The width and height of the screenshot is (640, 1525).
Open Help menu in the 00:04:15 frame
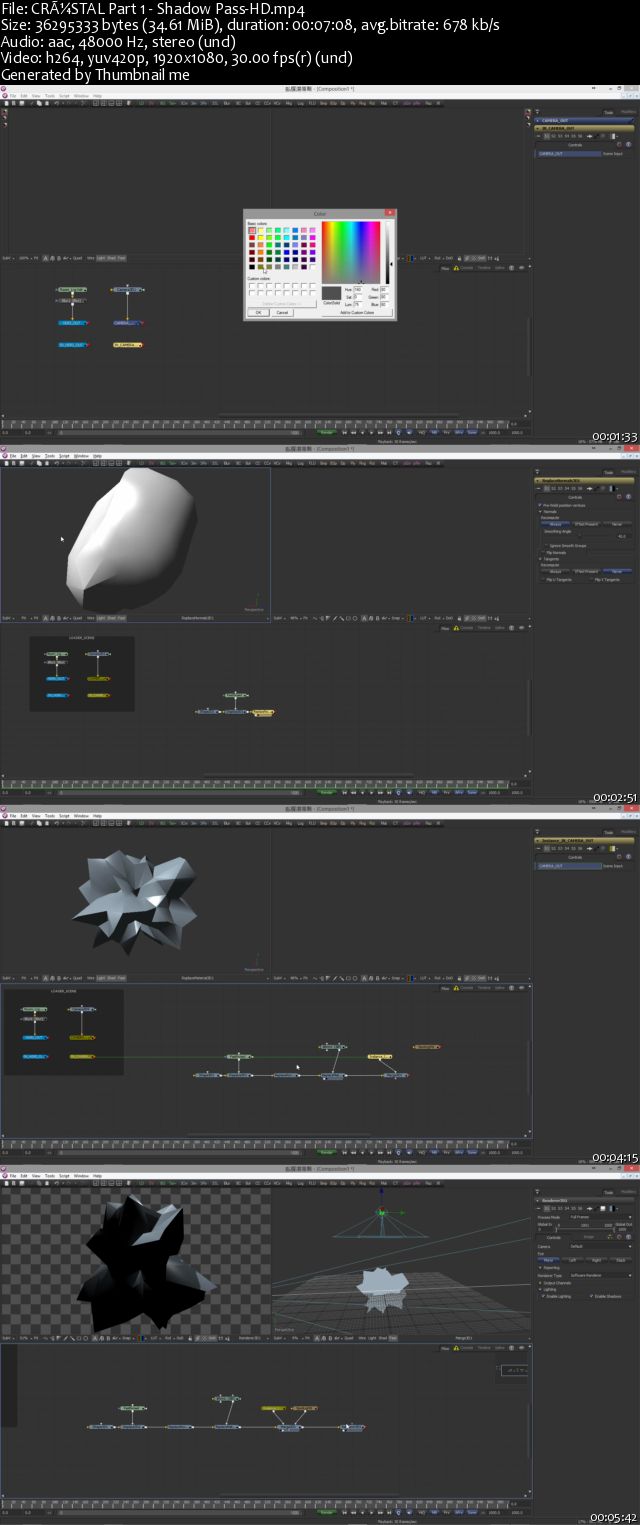(x=97, y=815)
